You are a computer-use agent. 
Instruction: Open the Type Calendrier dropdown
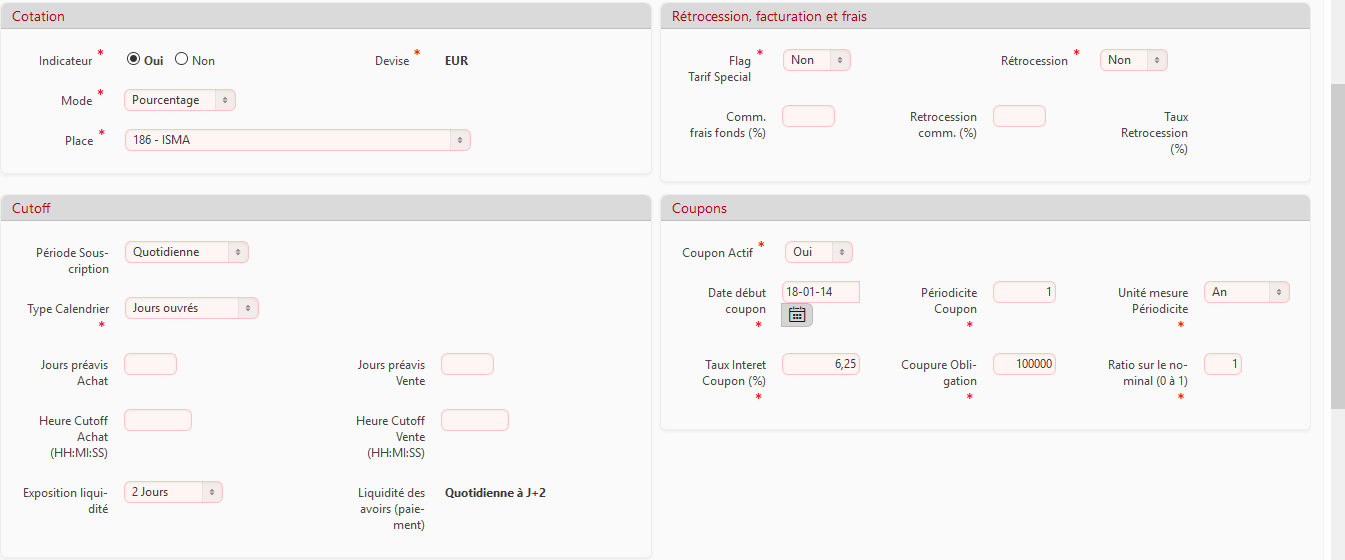point(191,308)
